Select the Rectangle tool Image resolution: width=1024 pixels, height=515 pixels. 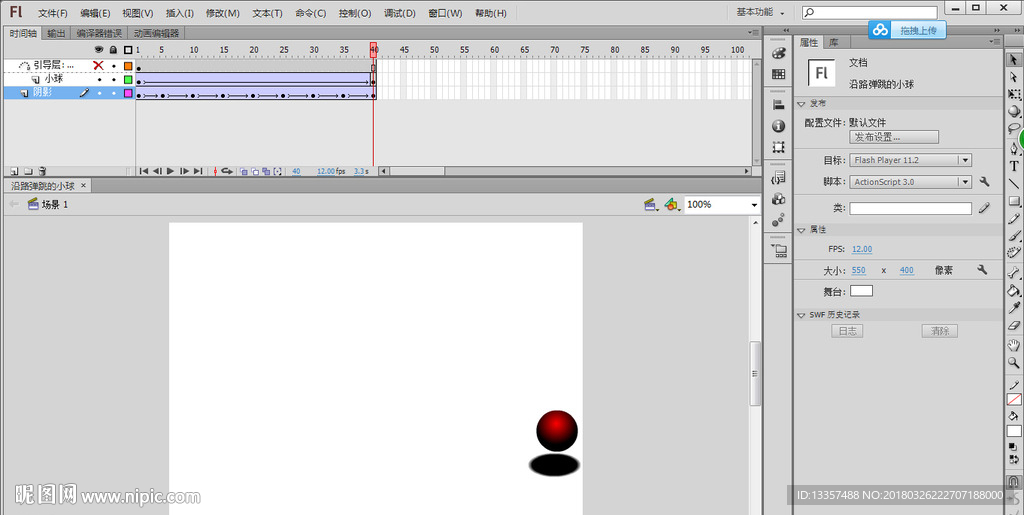pos(1014,202)
